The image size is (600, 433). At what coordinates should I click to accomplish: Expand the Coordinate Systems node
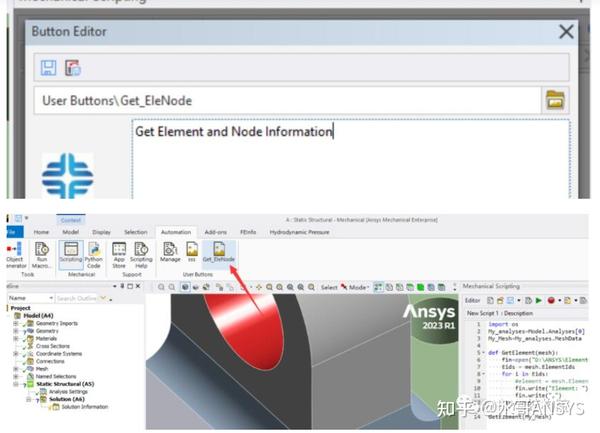(x=16, y=354)
